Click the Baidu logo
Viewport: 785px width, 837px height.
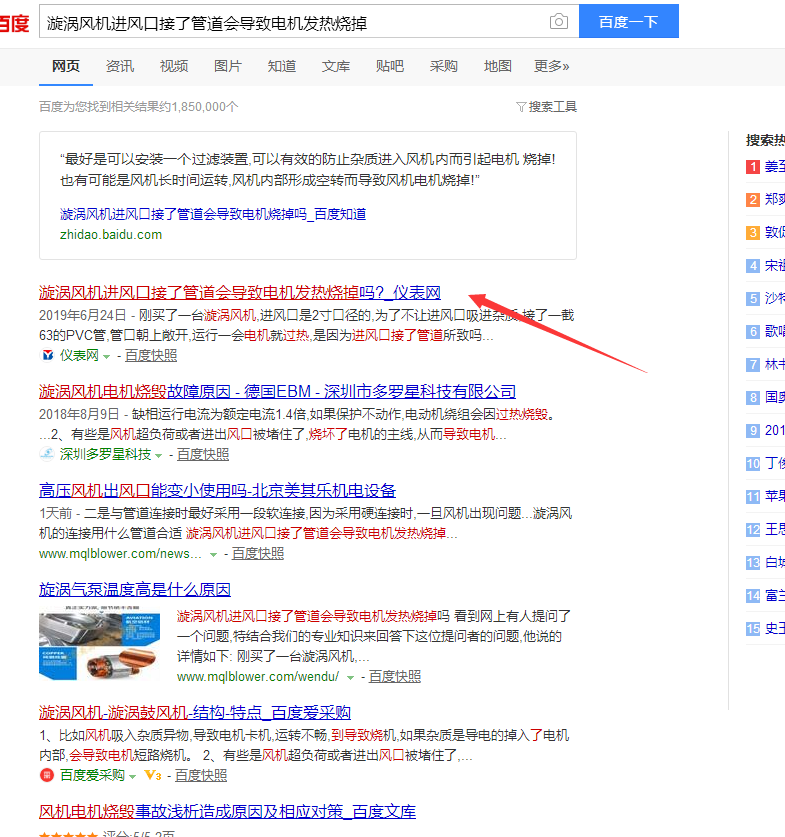pyautogui.click(x=14, y=23)
